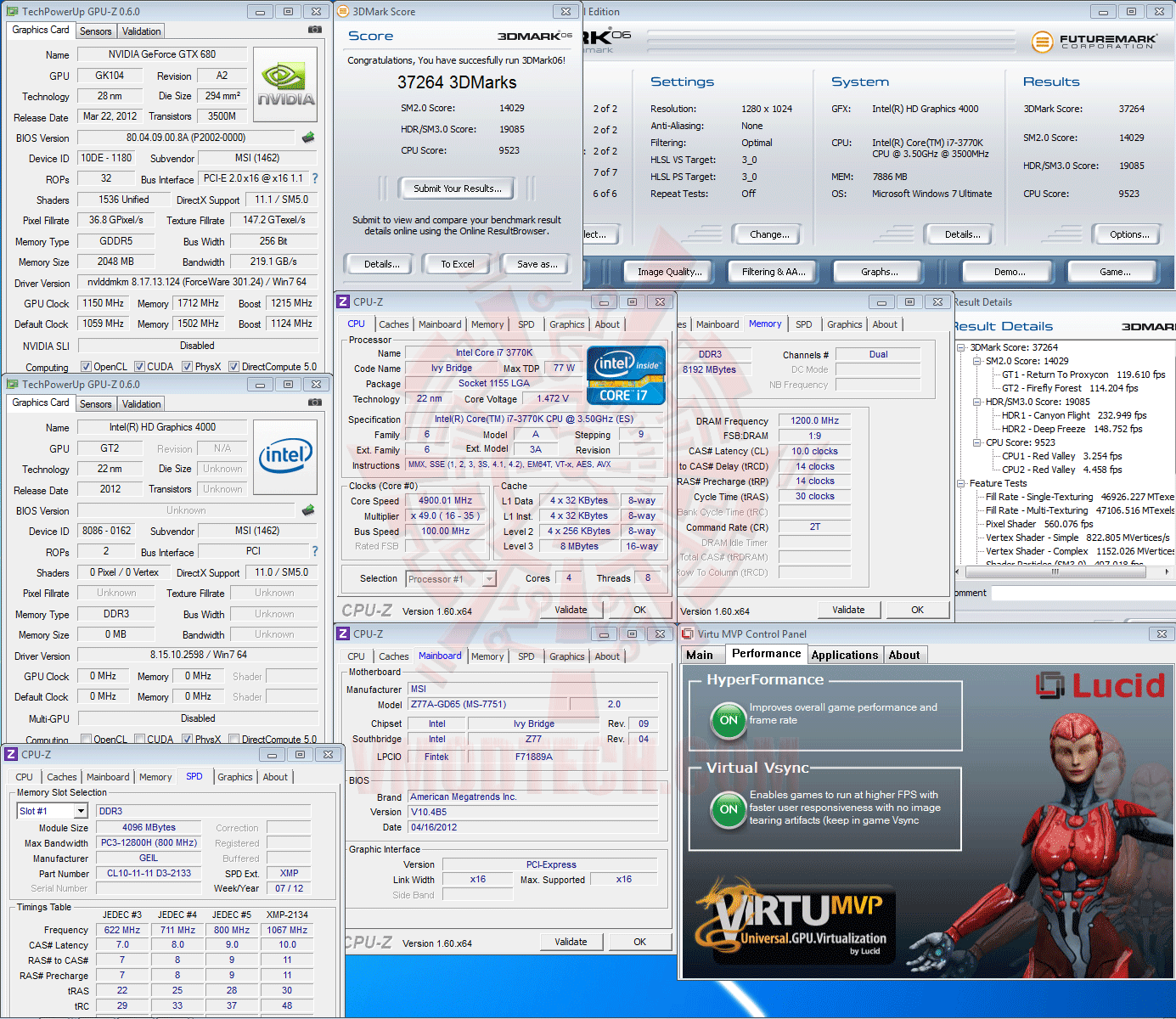Click the Result Details horizontal scrollbar thumb
1176x1019 pixels.
(x=1055, y=571)
